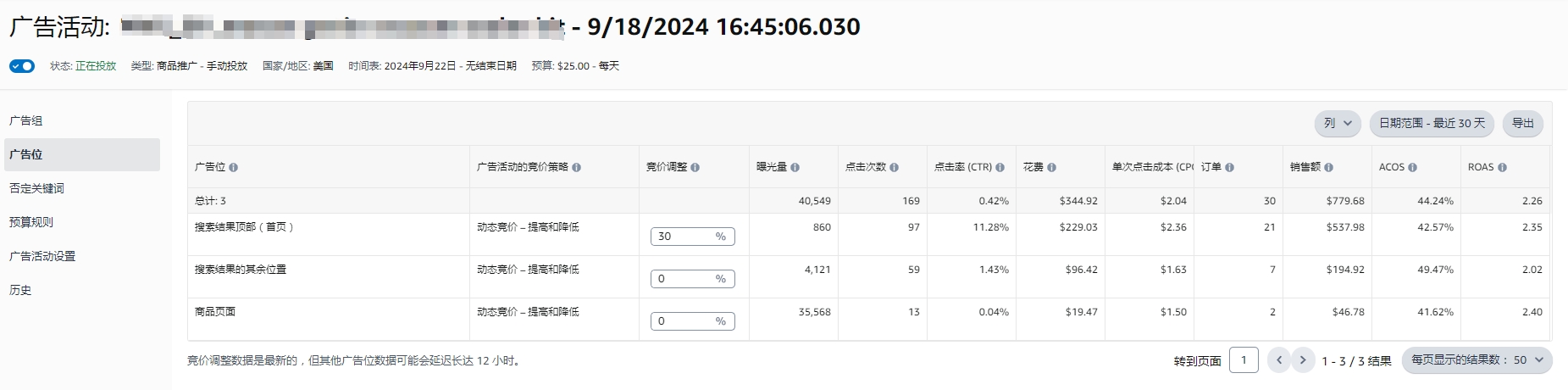Open the 广告组 sidebar tab
Image resolution: width=1568 pixels, height=390 pixels.
[x=26, y=120]
